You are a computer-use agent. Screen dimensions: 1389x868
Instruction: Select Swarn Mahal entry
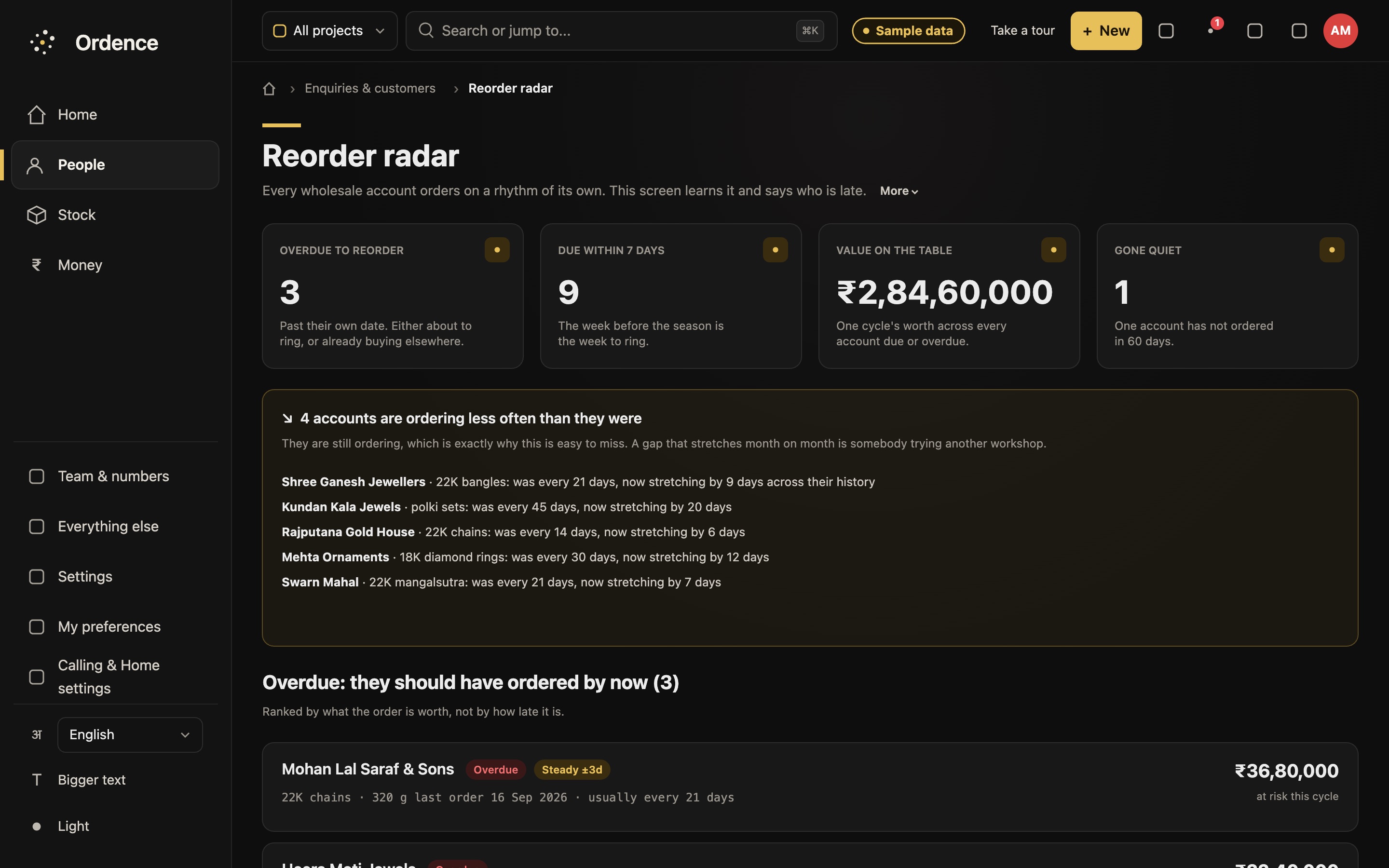[501, 582]
